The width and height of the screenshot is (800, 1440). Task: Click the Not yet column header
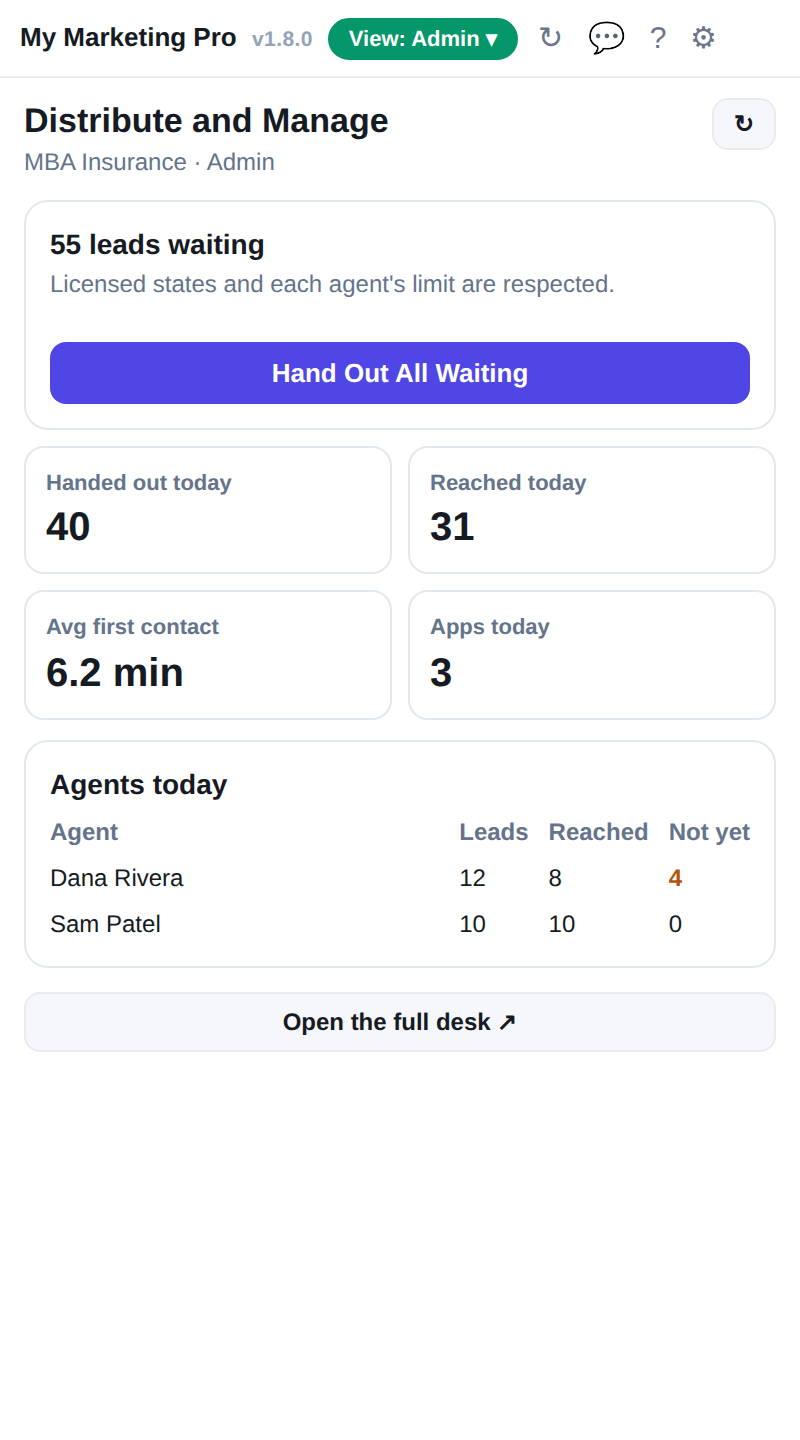(x=709, y=832)
